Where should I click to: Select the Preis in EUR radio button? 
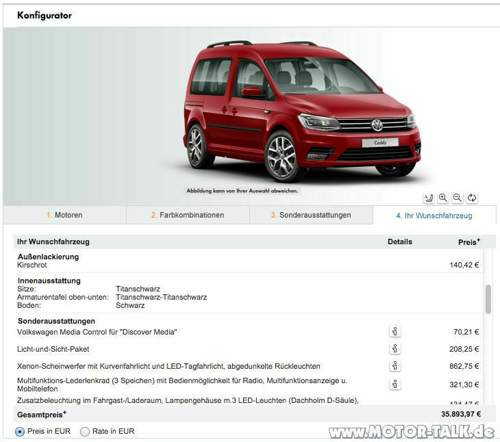click(x=20, y=432)
